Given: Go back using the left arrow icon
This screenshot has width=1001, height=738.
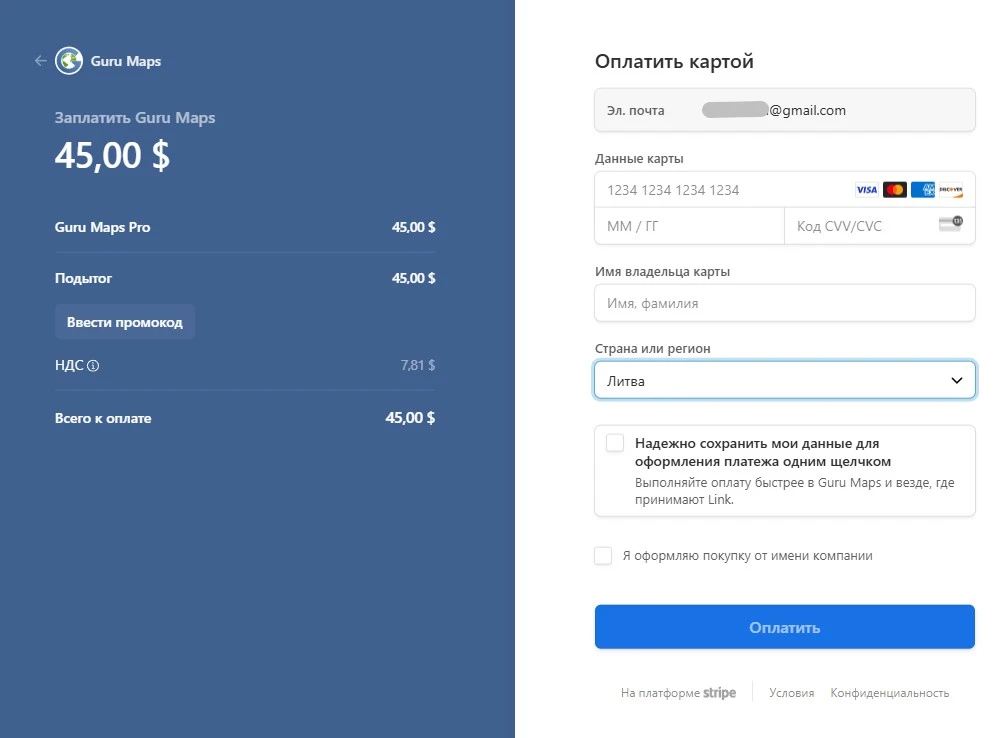Looking at the screenshot, I should pyautogui.click(x=40, y=61).
